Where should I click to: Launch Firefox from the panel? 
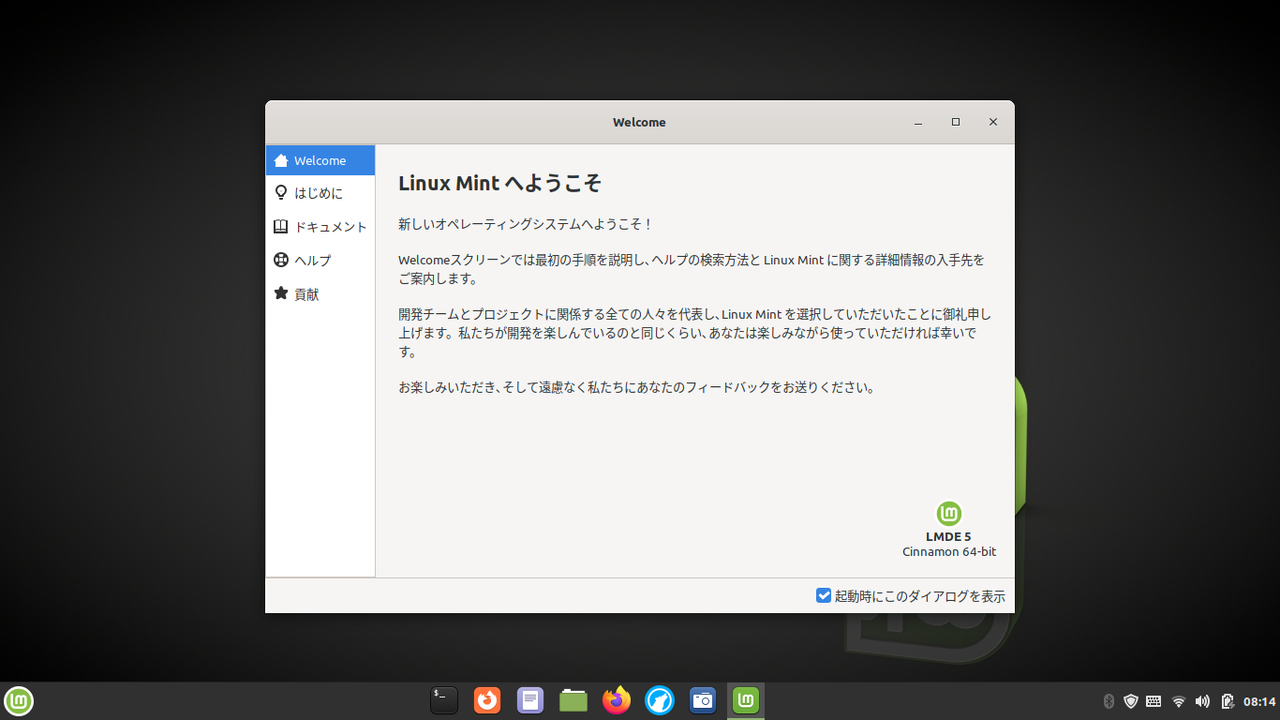616,701
